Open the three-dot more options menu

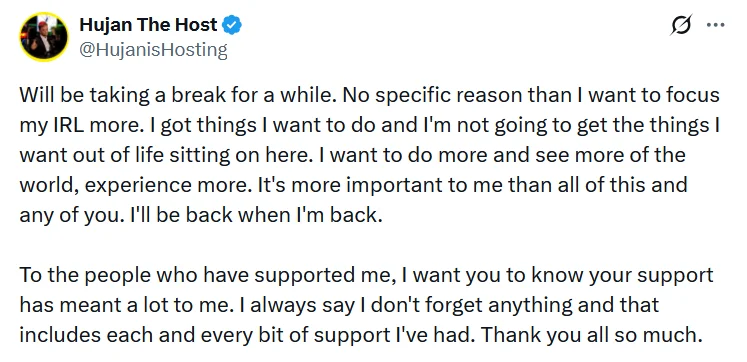coord(716,25)
